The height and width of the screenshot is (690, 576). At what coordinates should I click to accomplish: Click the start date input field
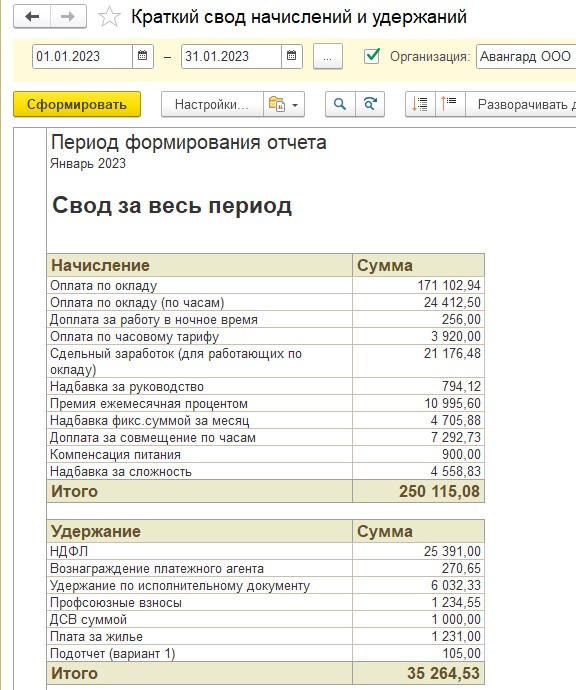(x=82, y=56)
